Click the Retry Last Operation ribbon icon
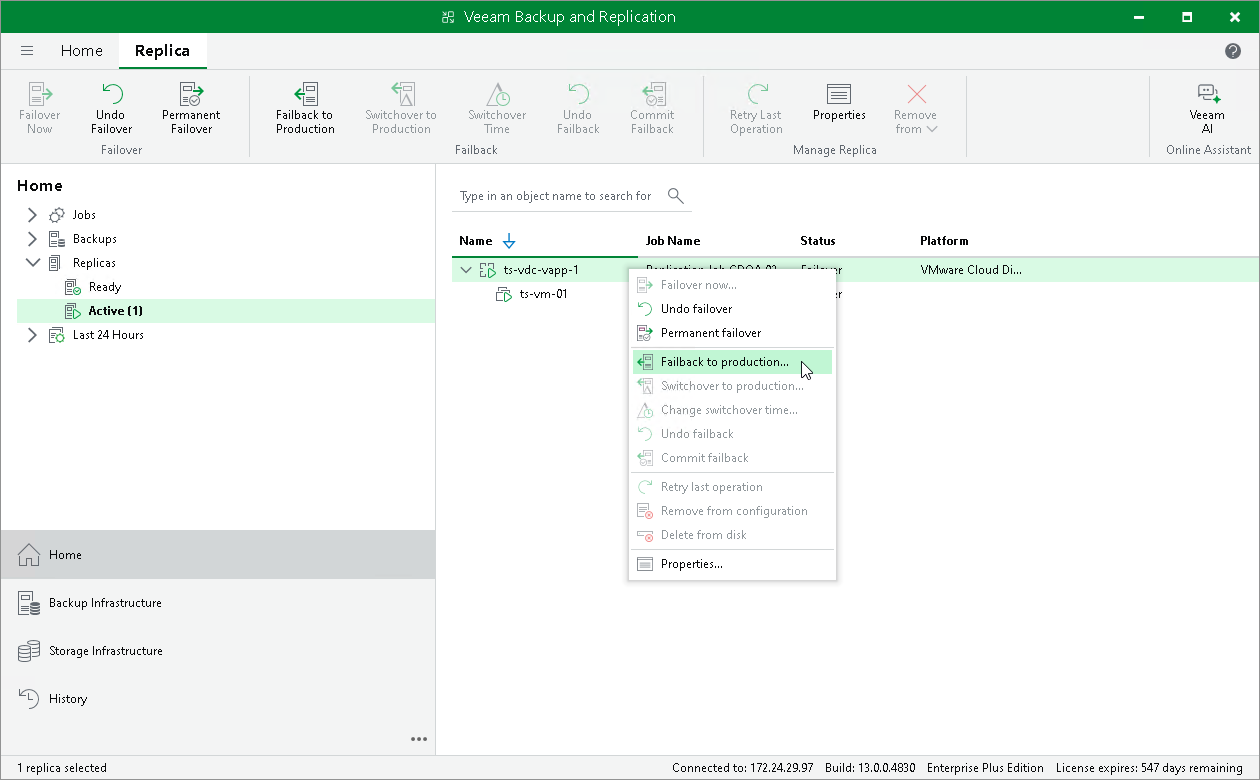Screen dimensions: 1260x780 pos(756,108)
